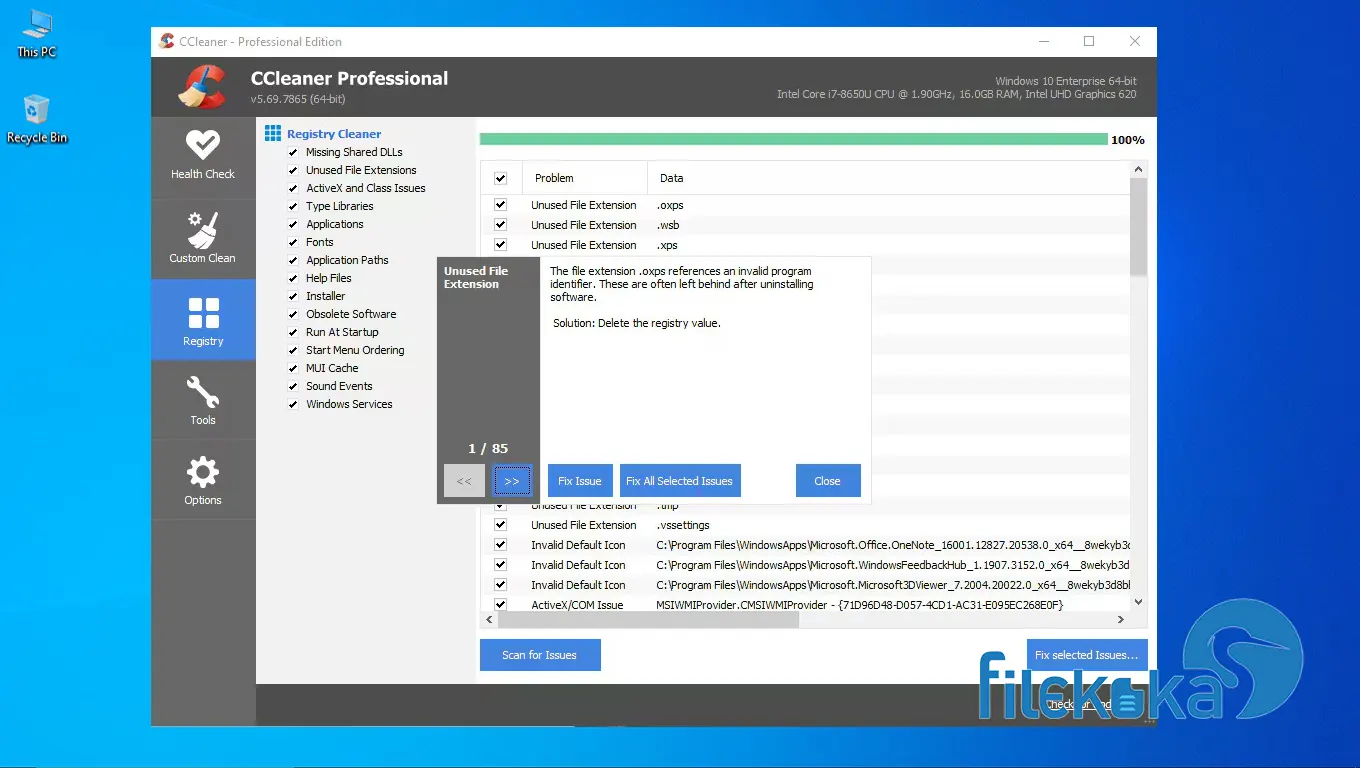Click the horizontal scrollbar thumb in results
Viewport: 1360px width, 768px height.
[649, 620]
